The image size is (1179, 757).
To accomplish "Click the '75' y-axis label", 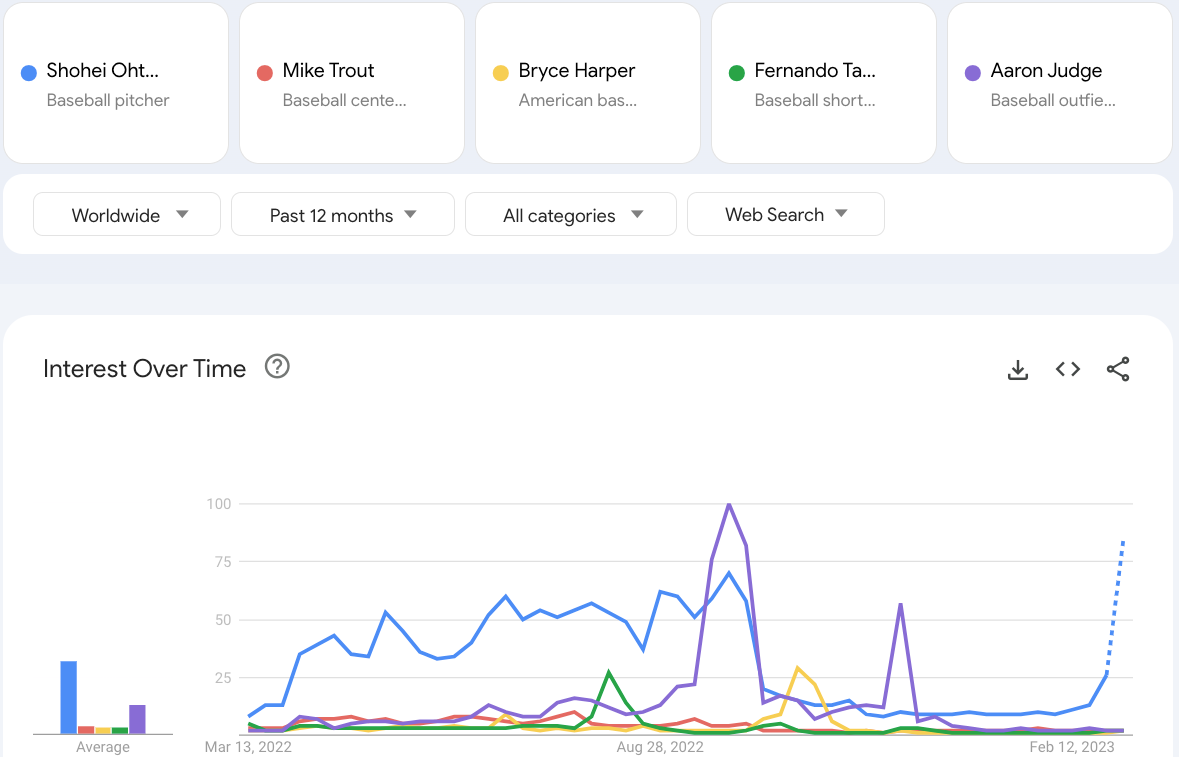I will pyautogui.click(x=223, y=562).
